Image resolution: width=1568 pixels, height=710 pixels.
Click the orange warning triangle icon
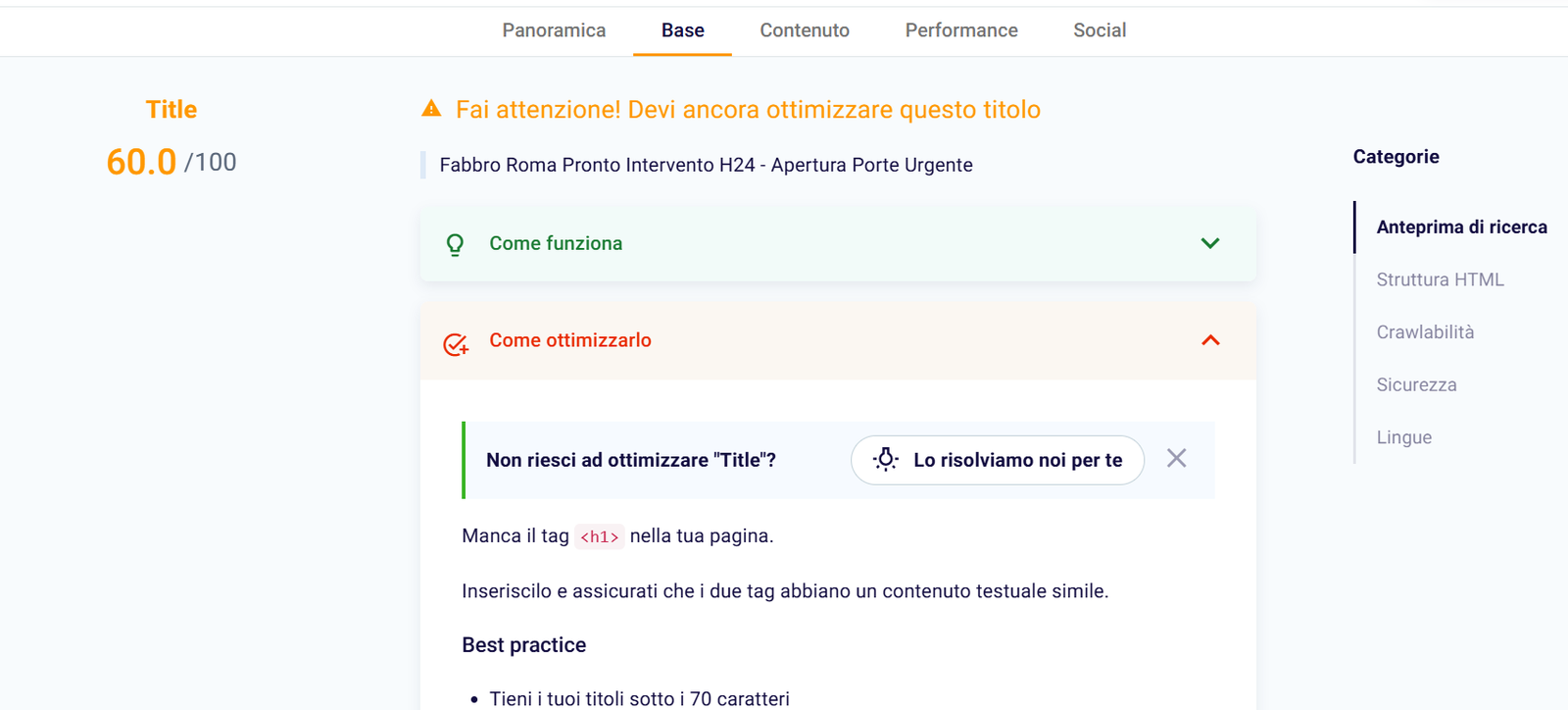tap(431, 109)
